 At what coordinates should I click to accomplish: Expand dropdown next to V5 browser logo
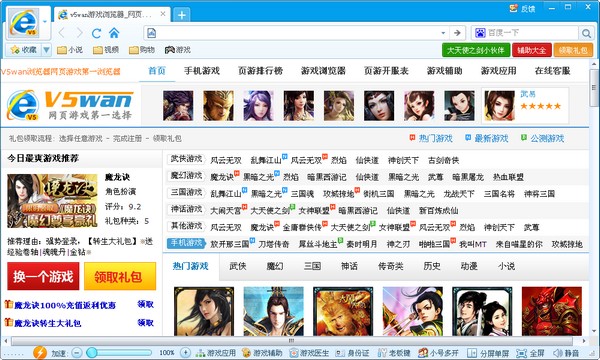pos(45,21)
